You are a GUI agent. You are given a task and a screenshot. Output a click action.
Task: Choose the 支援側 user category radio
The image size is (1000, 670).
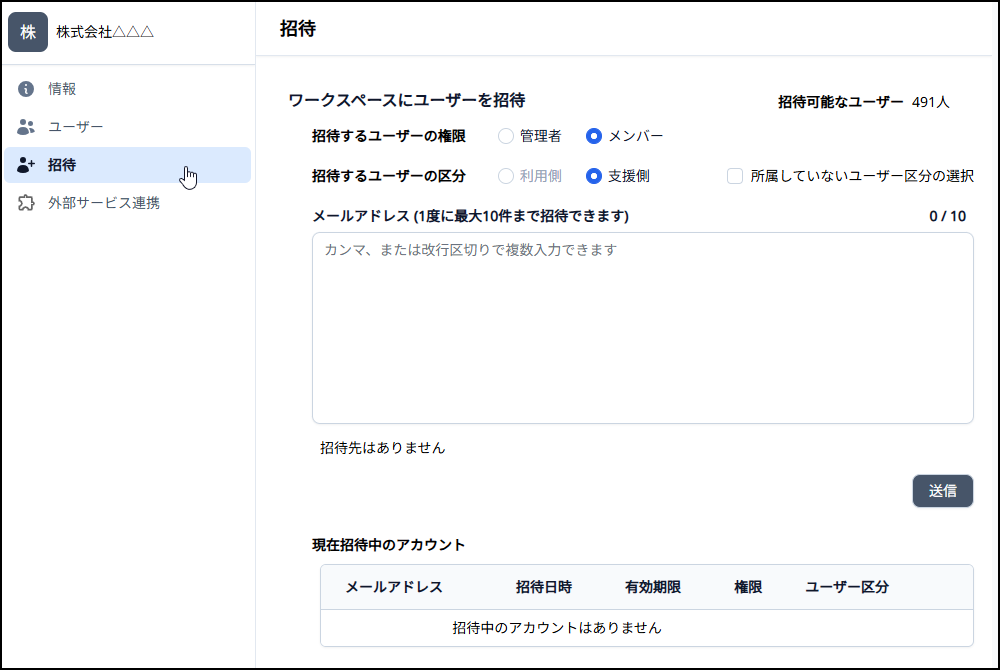point(594,176)
